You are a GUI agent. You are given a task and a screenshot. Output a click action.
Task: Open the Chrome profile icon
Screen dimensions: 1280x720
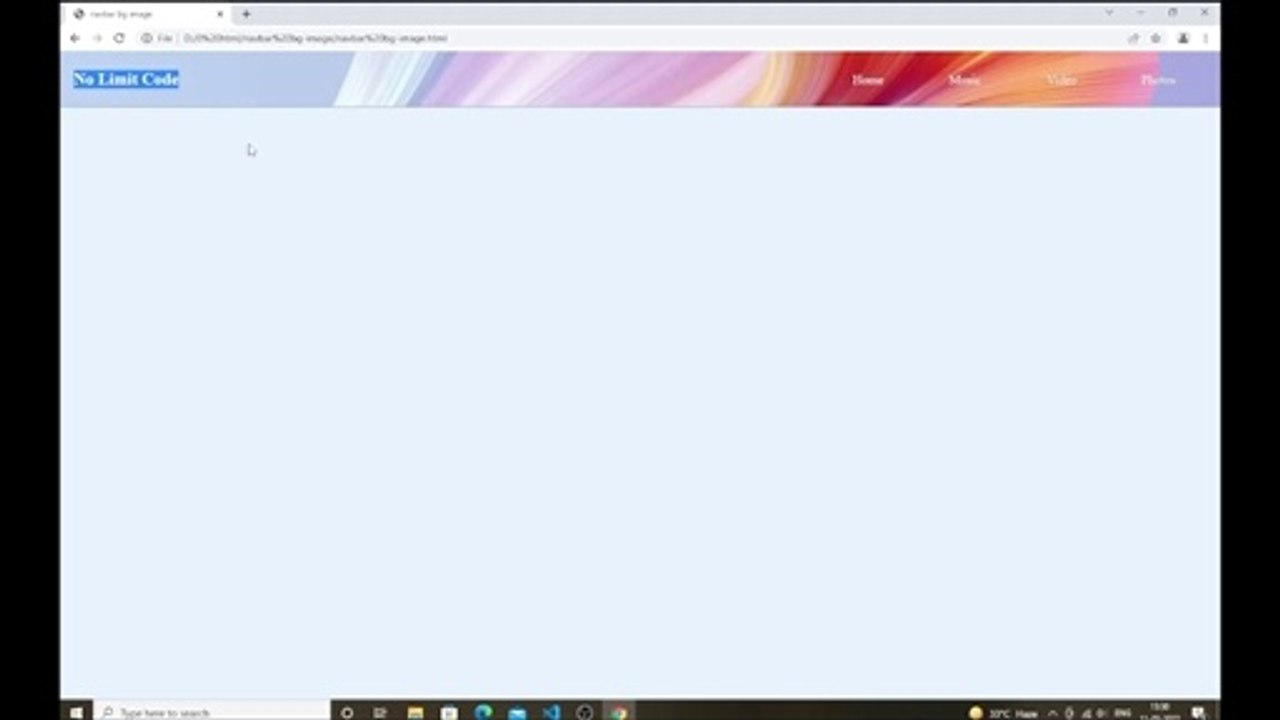pos(1183,38)
